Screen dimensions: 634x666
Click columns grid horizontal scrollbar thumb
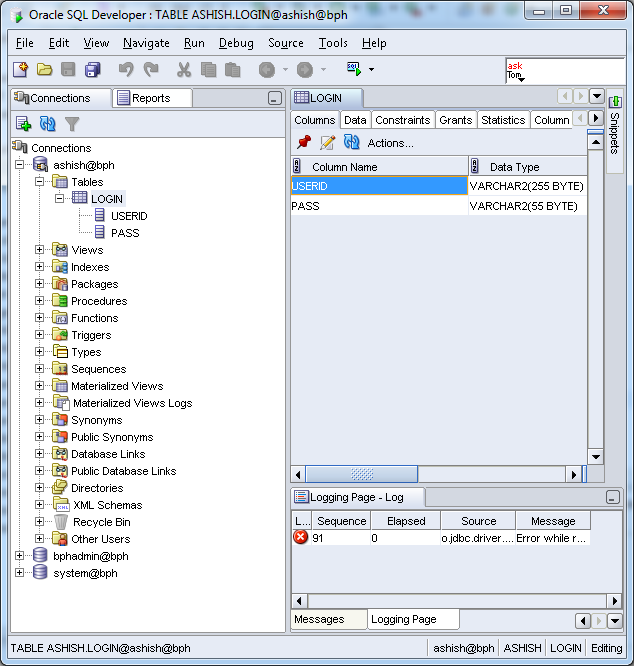coord(362,474)
